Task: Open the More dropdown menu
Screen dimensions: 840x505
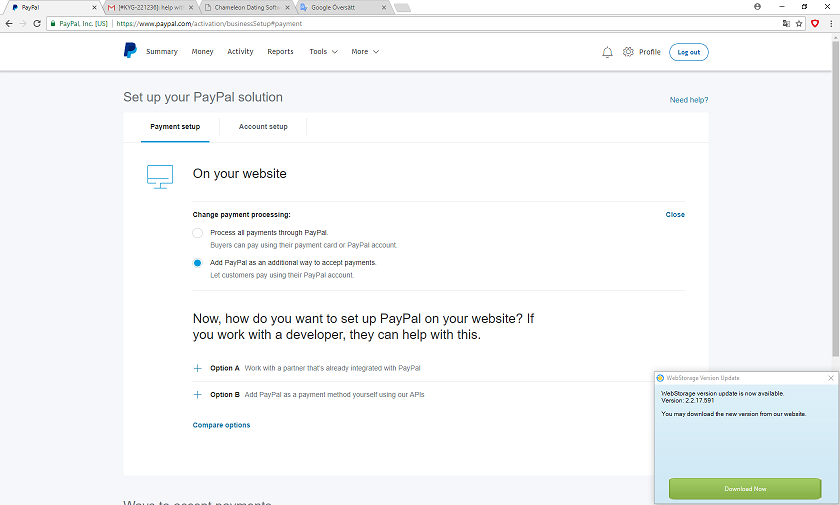Action: (x=365, y=51)
